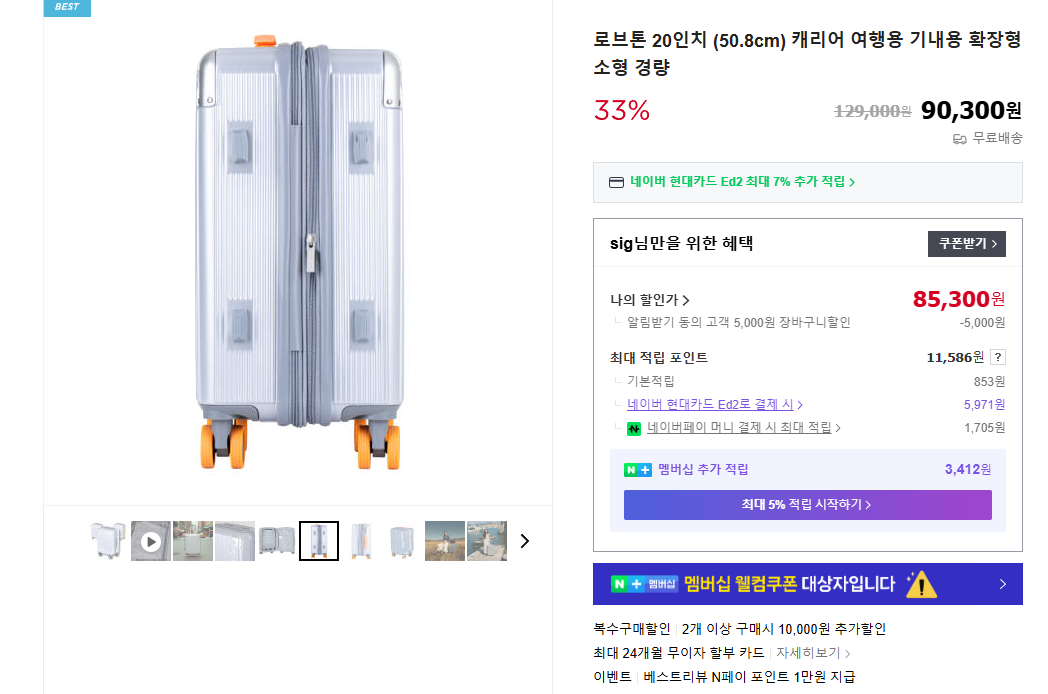Screen dimensions: 1048x694
Task: Click the next arrow in thumbnail strip
Action: (x=524, y=541)
